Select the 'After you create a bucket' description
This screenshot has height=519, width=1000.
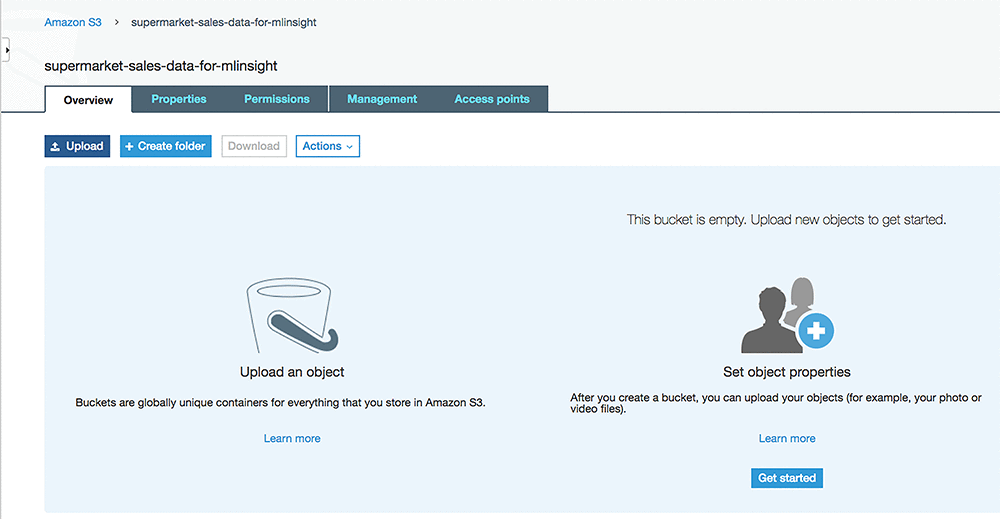pyautogui.click(x=776, y=403)
